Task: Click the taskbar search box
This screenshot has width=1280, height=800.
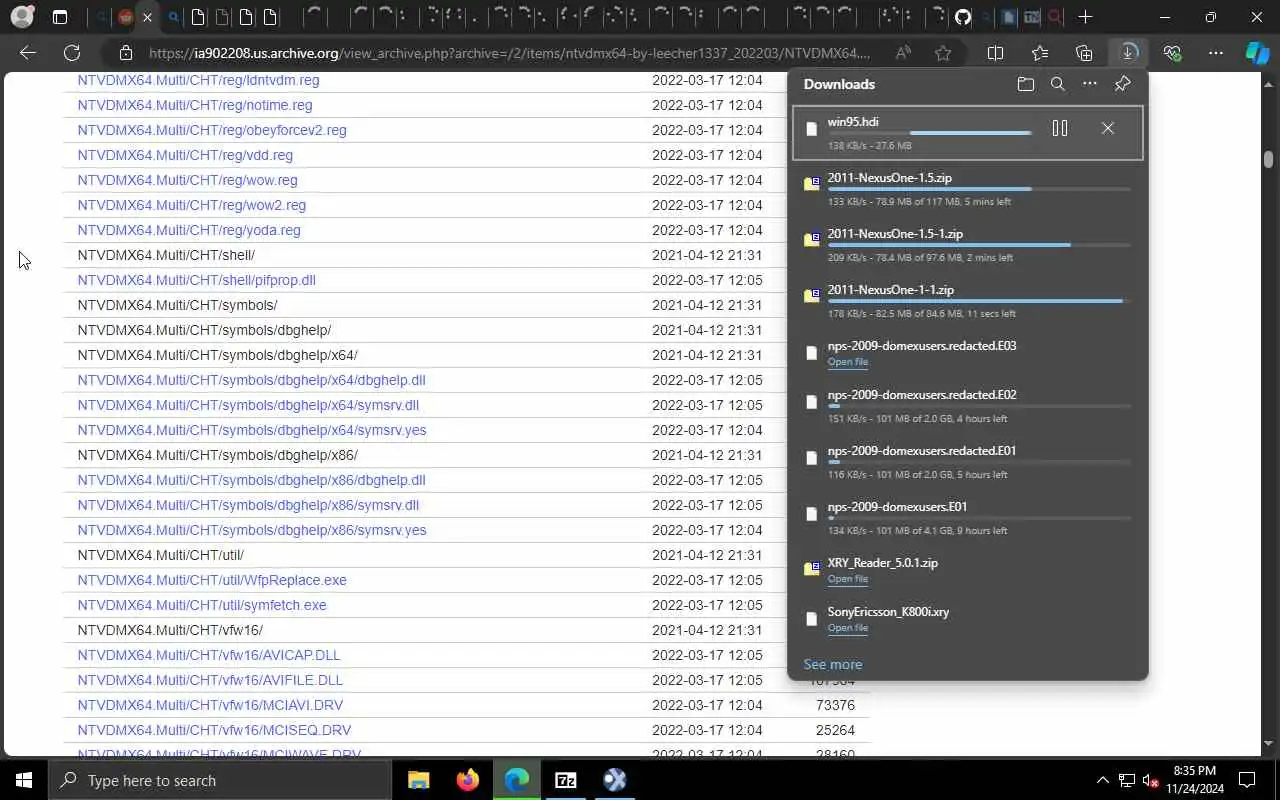Action: click(220, 780)
